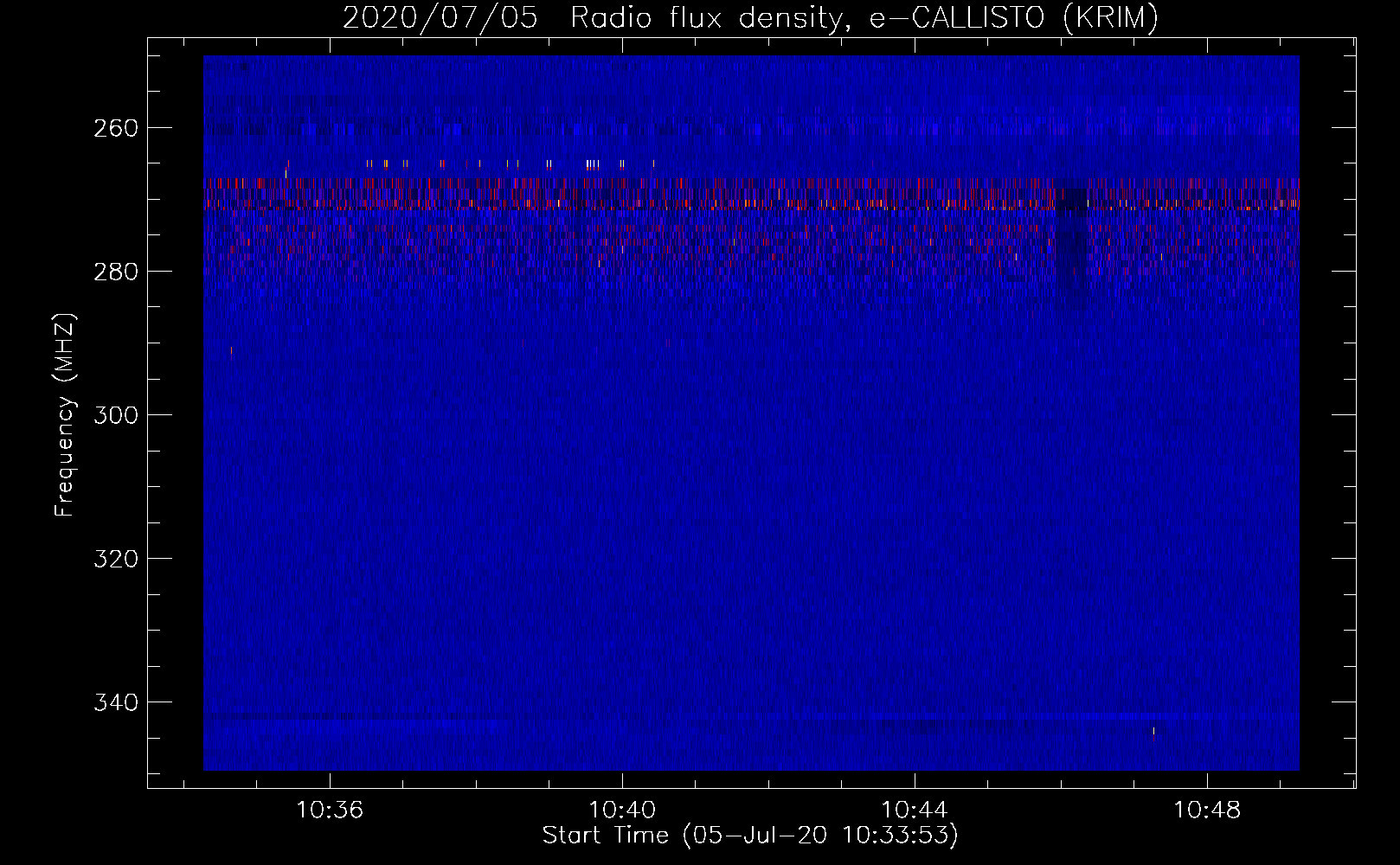The image size is (1400, 865).
Task: Click the 'Frequency (MHZ)' axis label
Action: [x=65, y=415]
